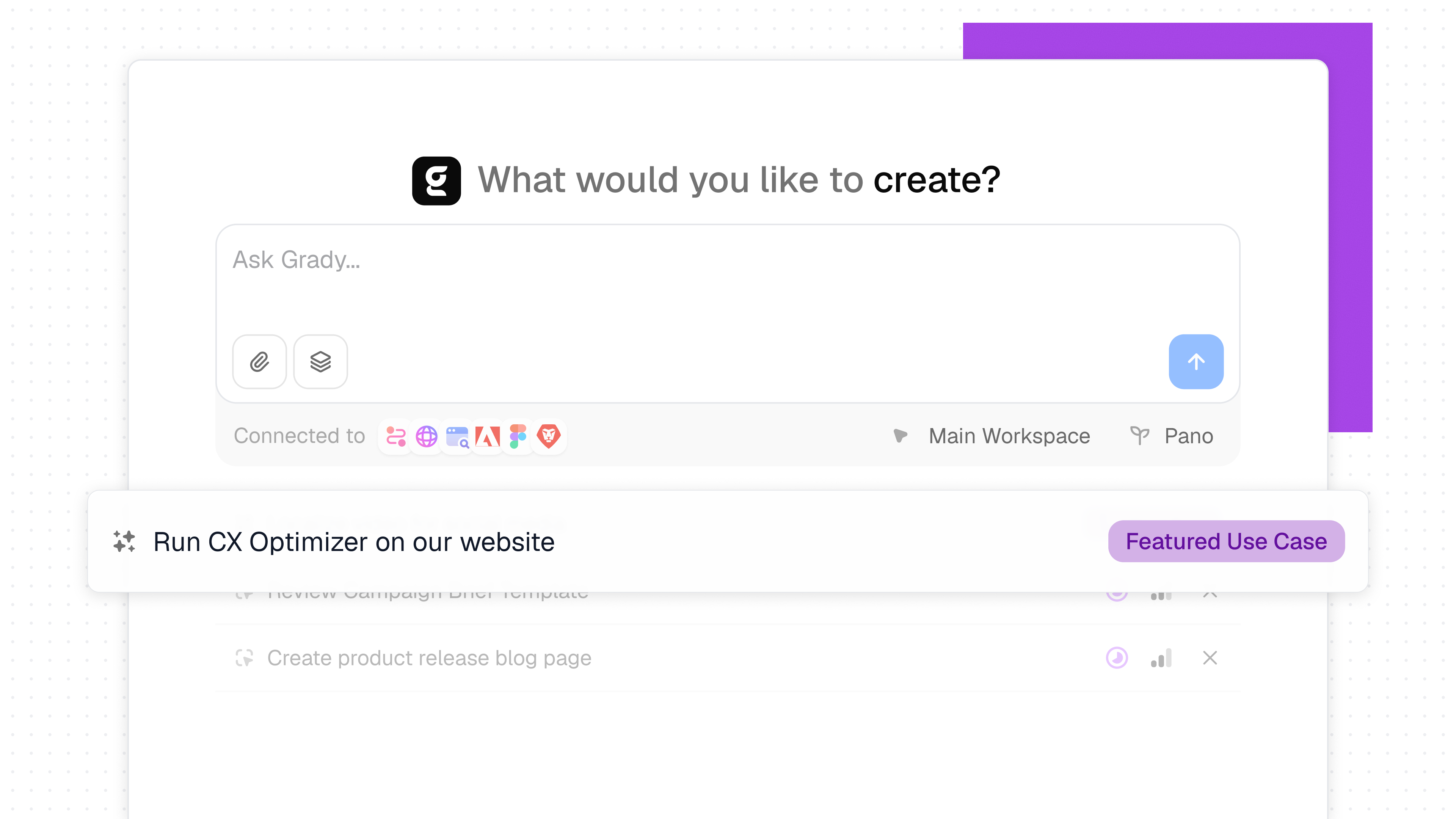Click sparkle icon beside Run CX Optimizer
Image resolution: width=1456 pixels, height=819 pixels.
point(124,541)
